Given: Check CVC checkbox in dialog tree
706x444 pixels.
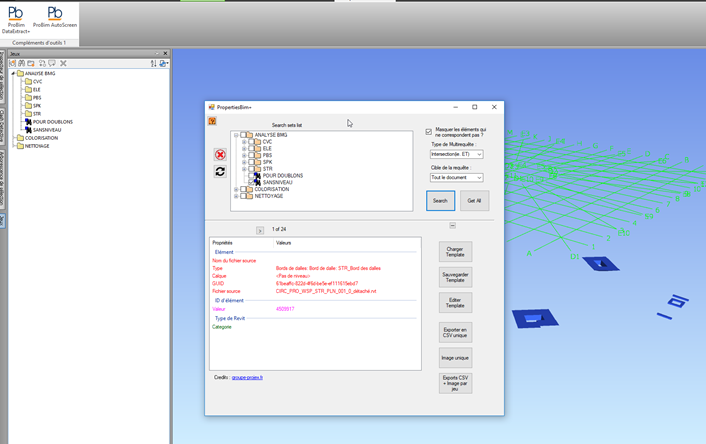Looking at the screenshot, I should 251,142.
